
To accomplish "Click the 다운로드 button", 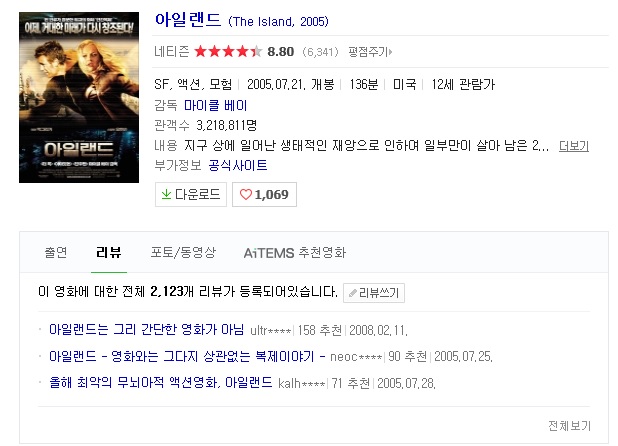I will point(191,194).
